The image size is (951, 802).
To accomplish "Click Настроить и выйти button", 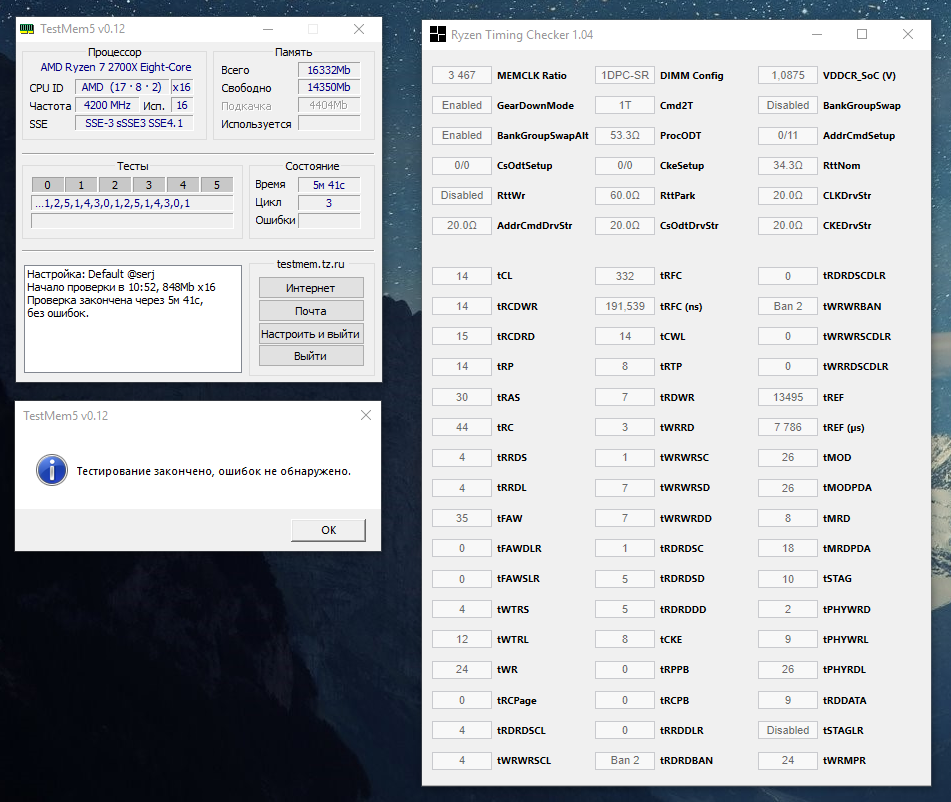I will (311, 334).
